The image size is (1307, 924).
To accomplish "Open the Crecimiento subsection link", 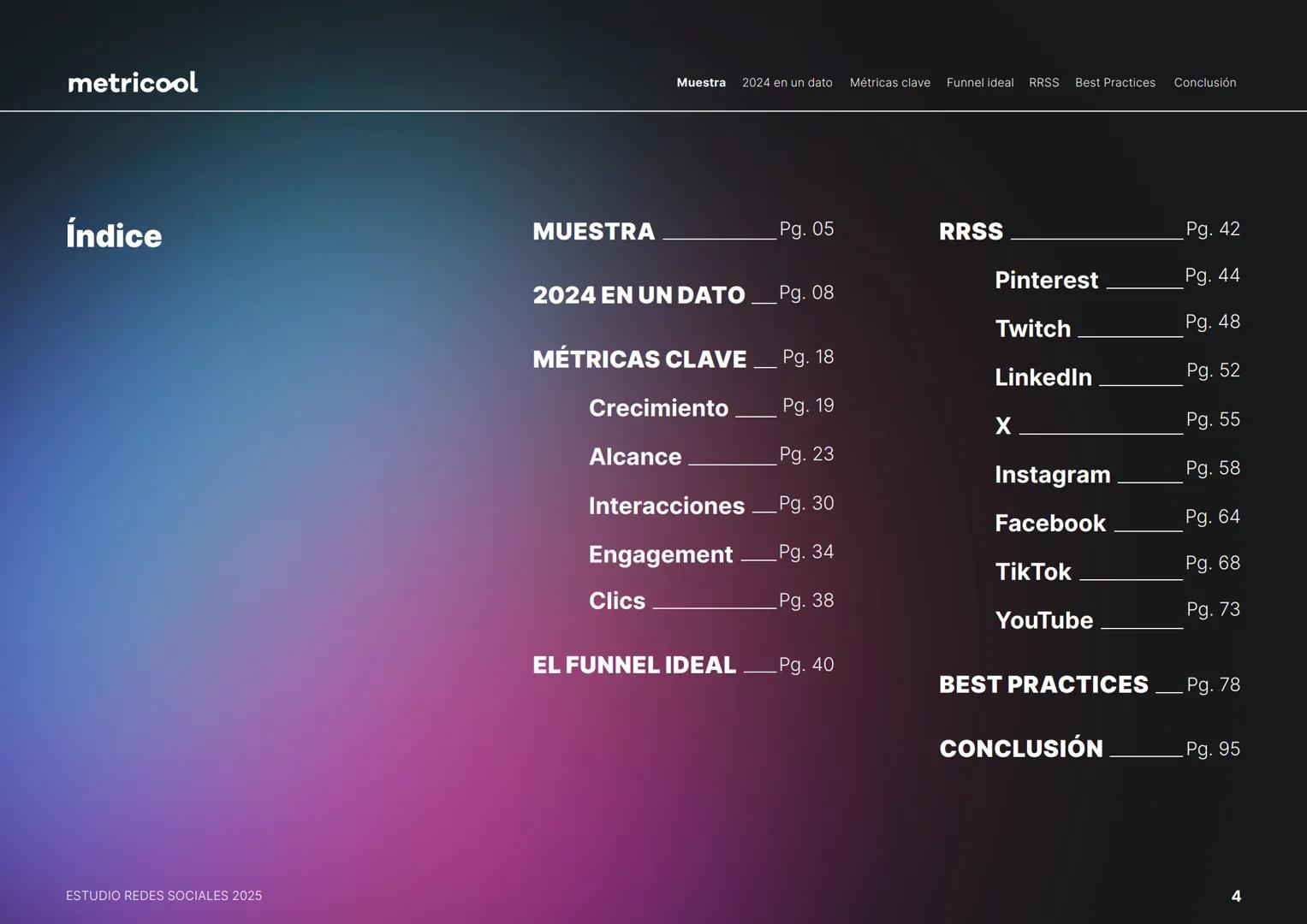I will tap(658, 408).
